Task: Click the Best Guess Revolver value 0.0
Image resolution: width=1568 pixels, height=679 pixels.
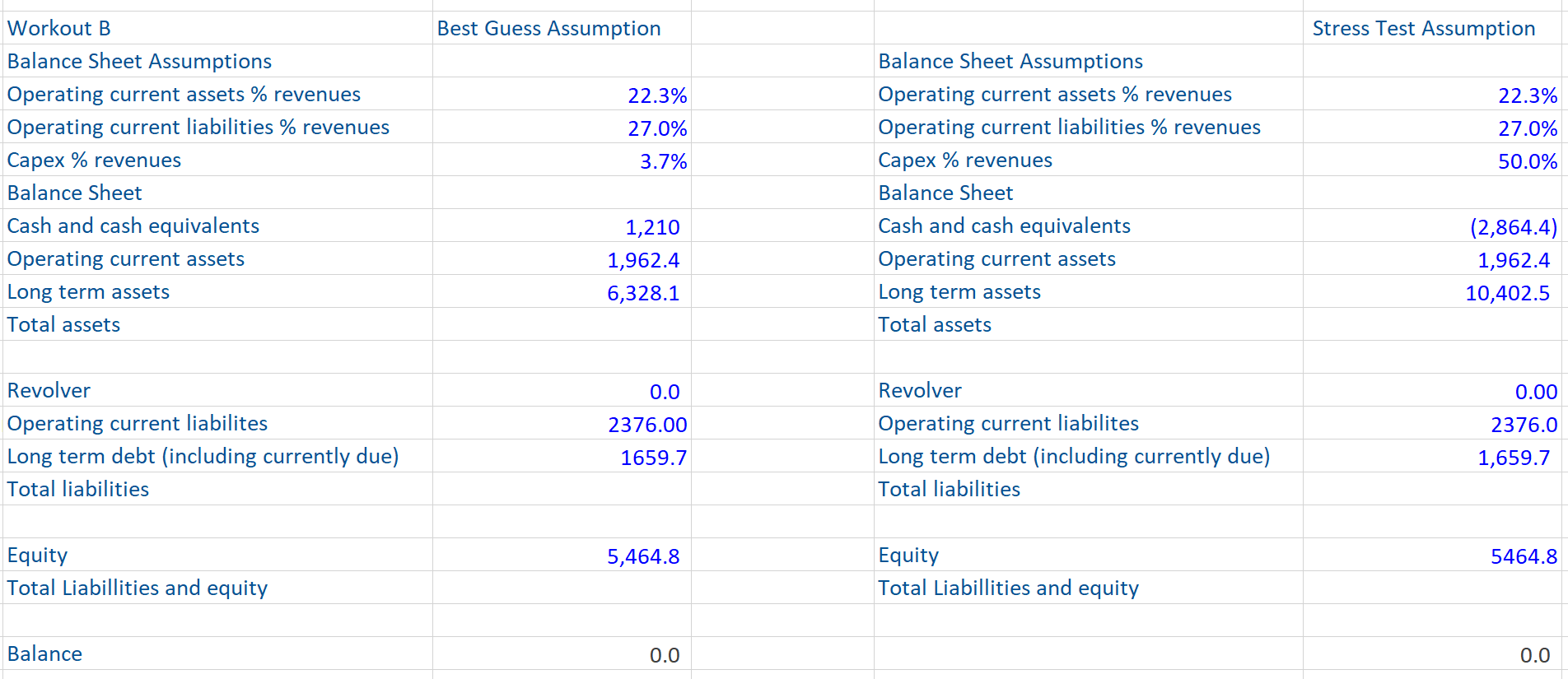Action: pos(664,392)
